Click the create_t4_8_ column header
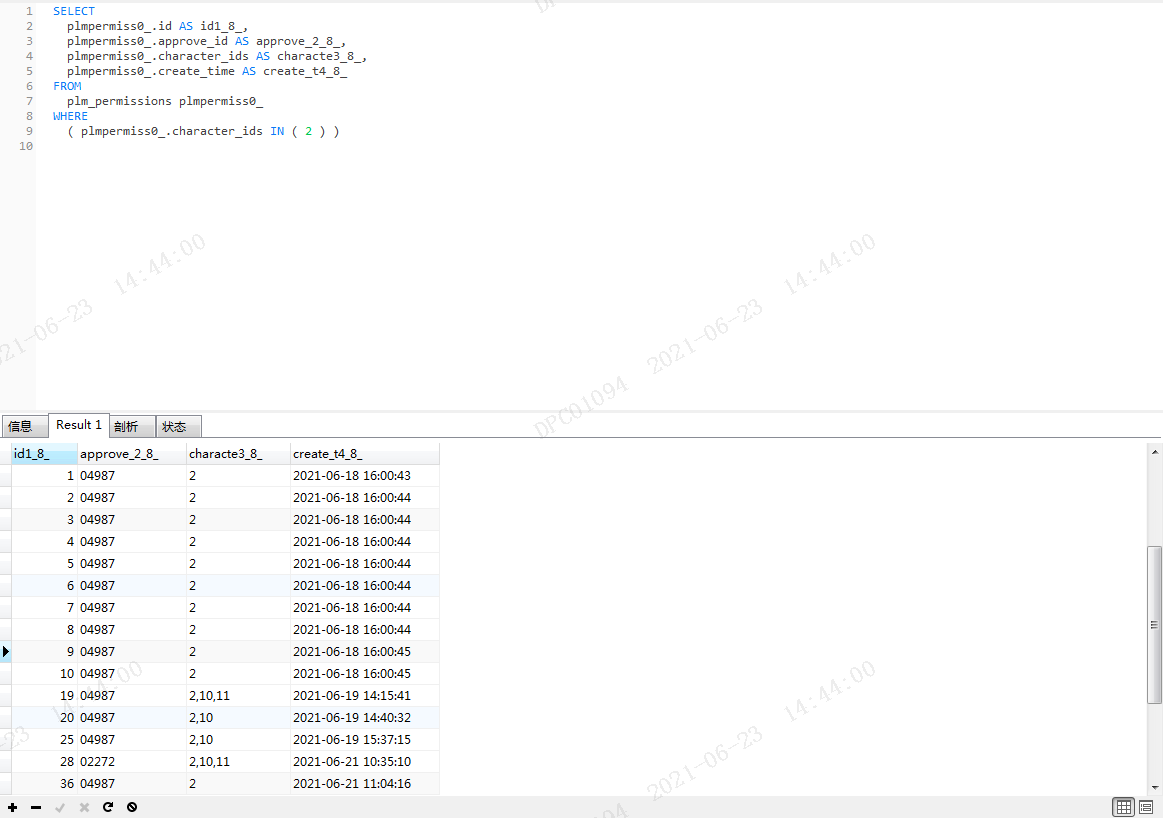The image size is (1163, 818). [x=364, y=454]
